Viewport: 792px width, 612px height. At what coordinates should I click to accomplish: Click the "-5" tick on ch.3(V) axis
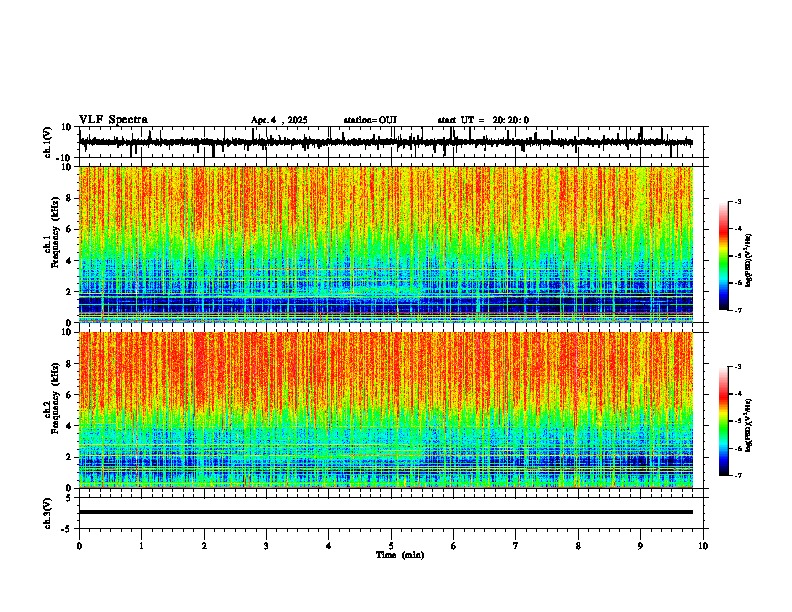click(68, 529)
